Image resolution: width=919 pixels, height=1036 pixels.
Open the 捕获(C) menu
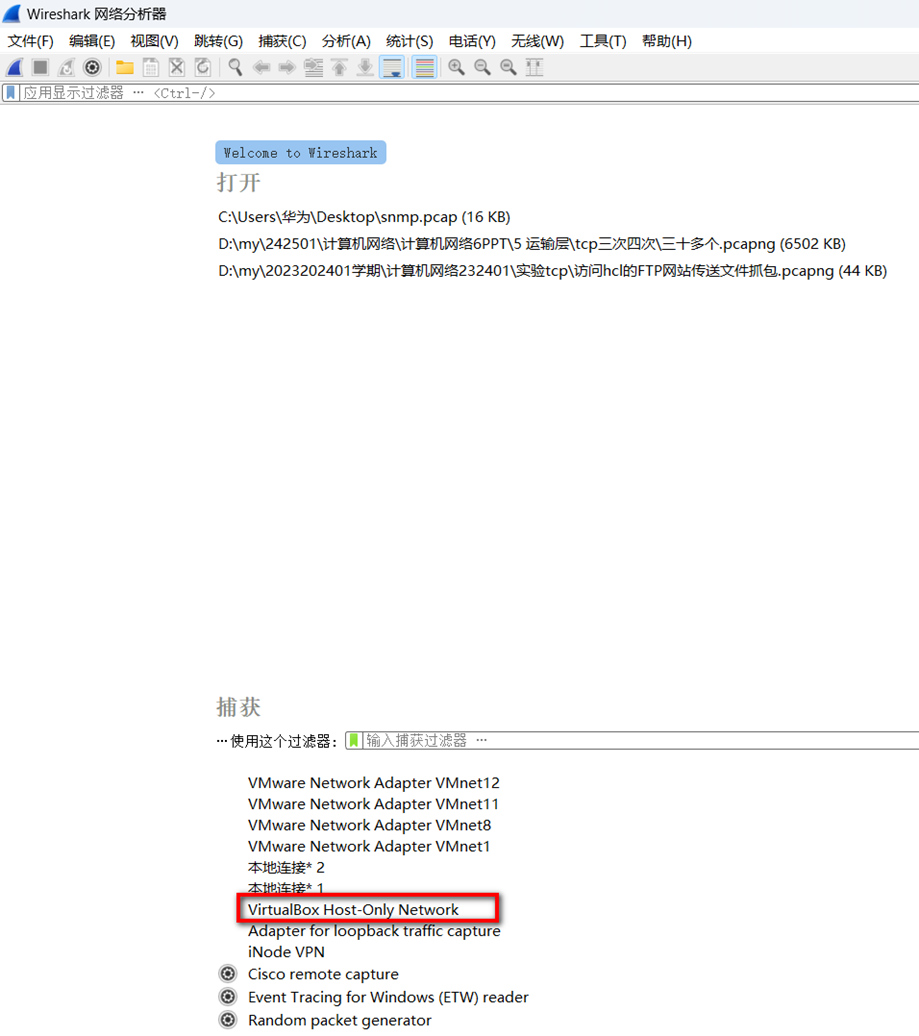tap(282, 41)
